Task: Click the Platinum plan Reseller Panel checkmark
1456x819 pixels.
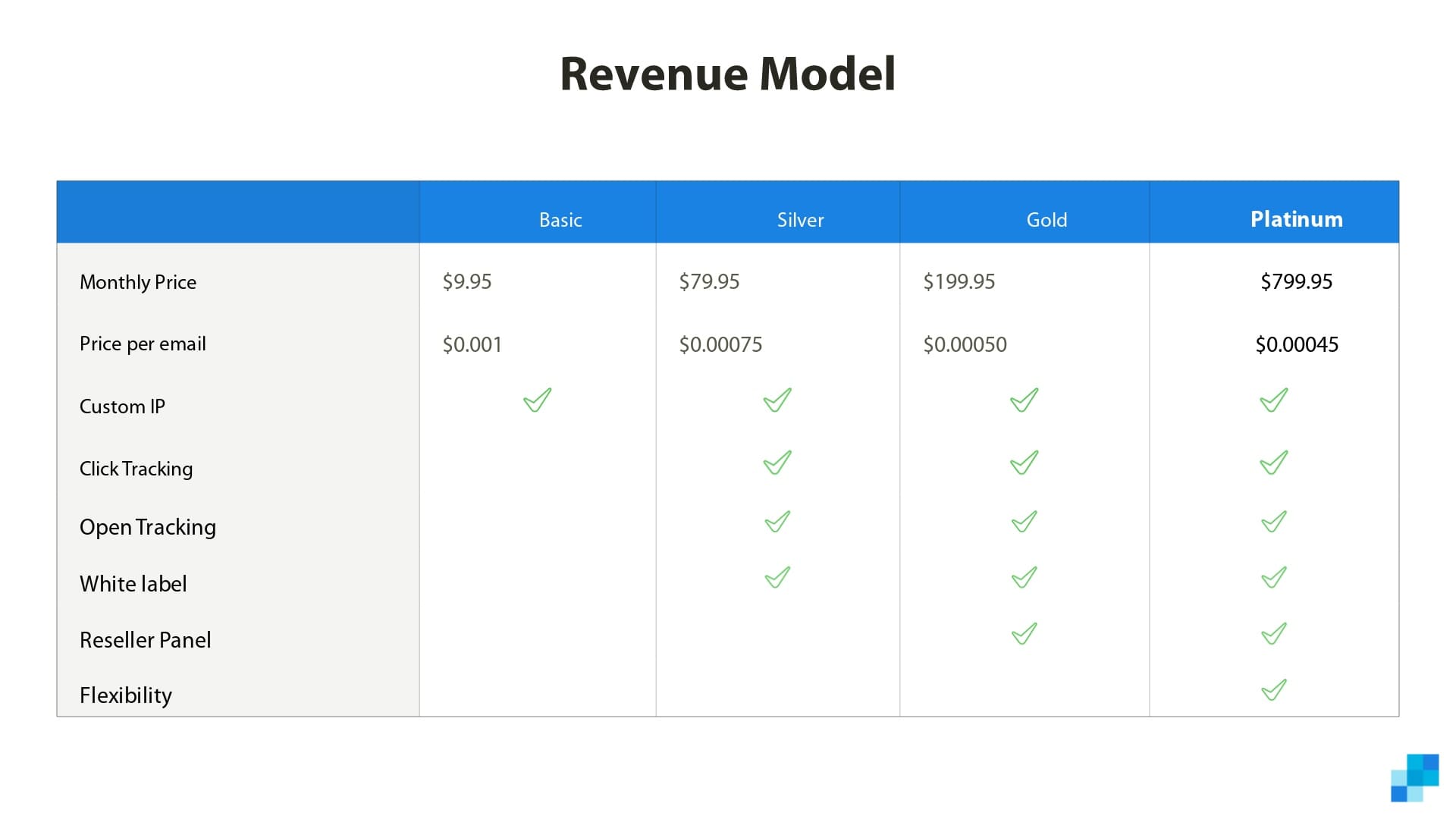Action: [x=1273, y=633]
